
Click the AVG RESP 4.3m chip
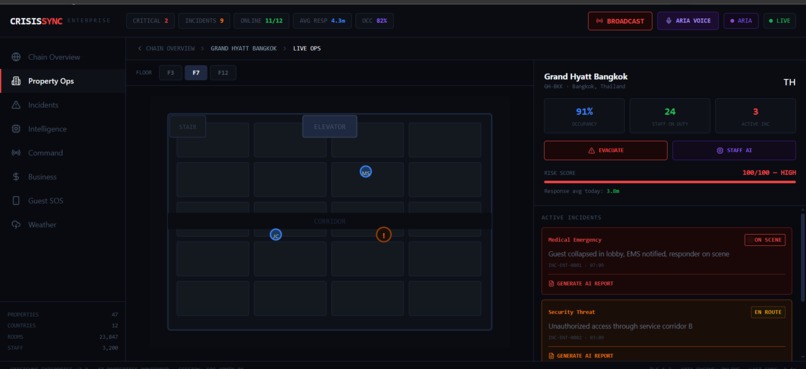[322, 21]
